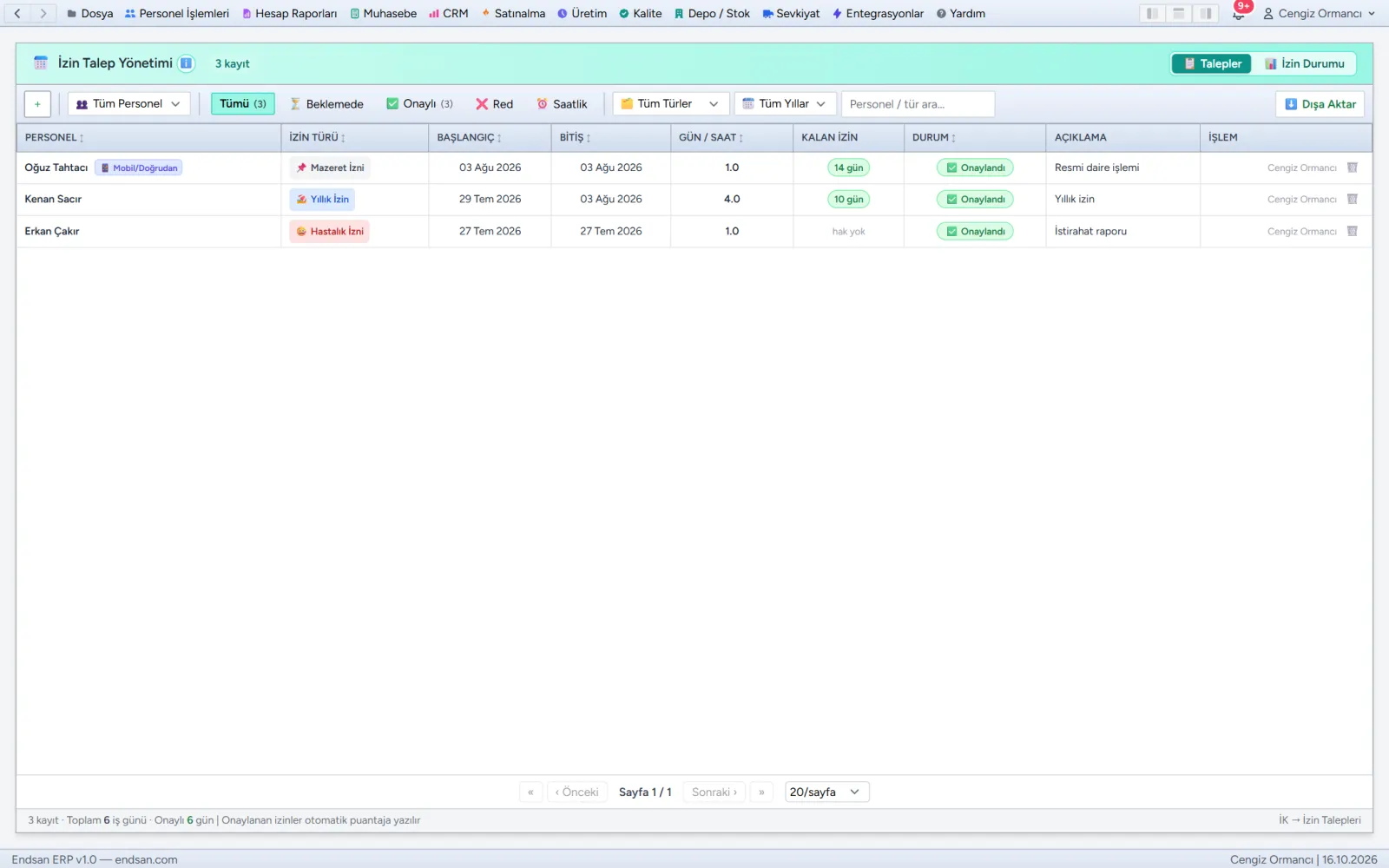Open the Depo / Stok menu
1389x868 pixels.
712,14
